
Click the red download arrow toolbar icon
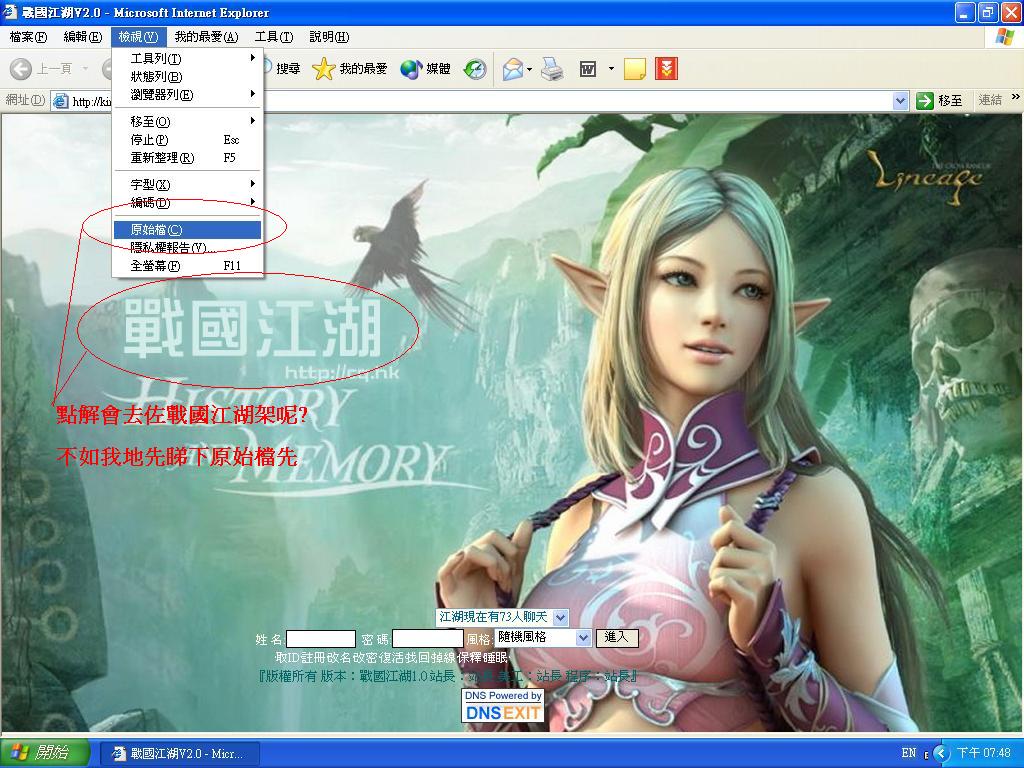point(666,69)
